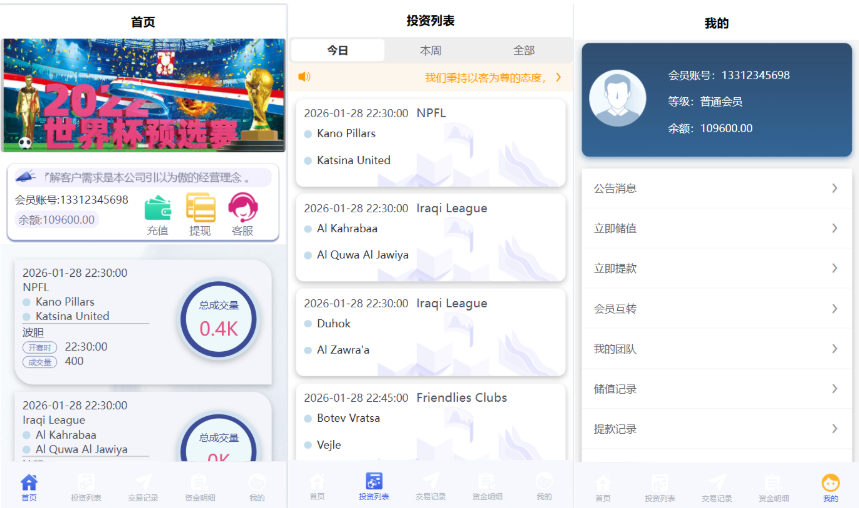This screenshot has width=859, height=508.
Task: Open Al Kahrabaa match card in investment list
Action: pyautogui.click(x=431, y=238)
